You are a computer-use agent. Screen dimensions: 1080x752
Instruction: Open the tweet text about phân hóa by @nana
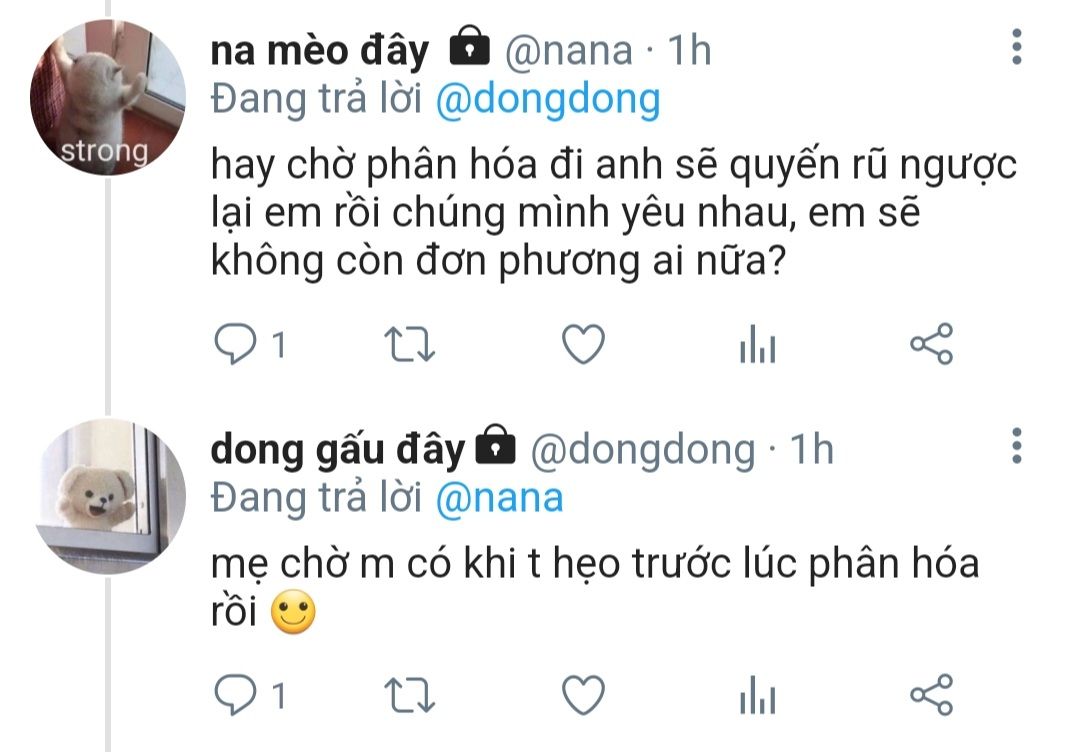613,213
